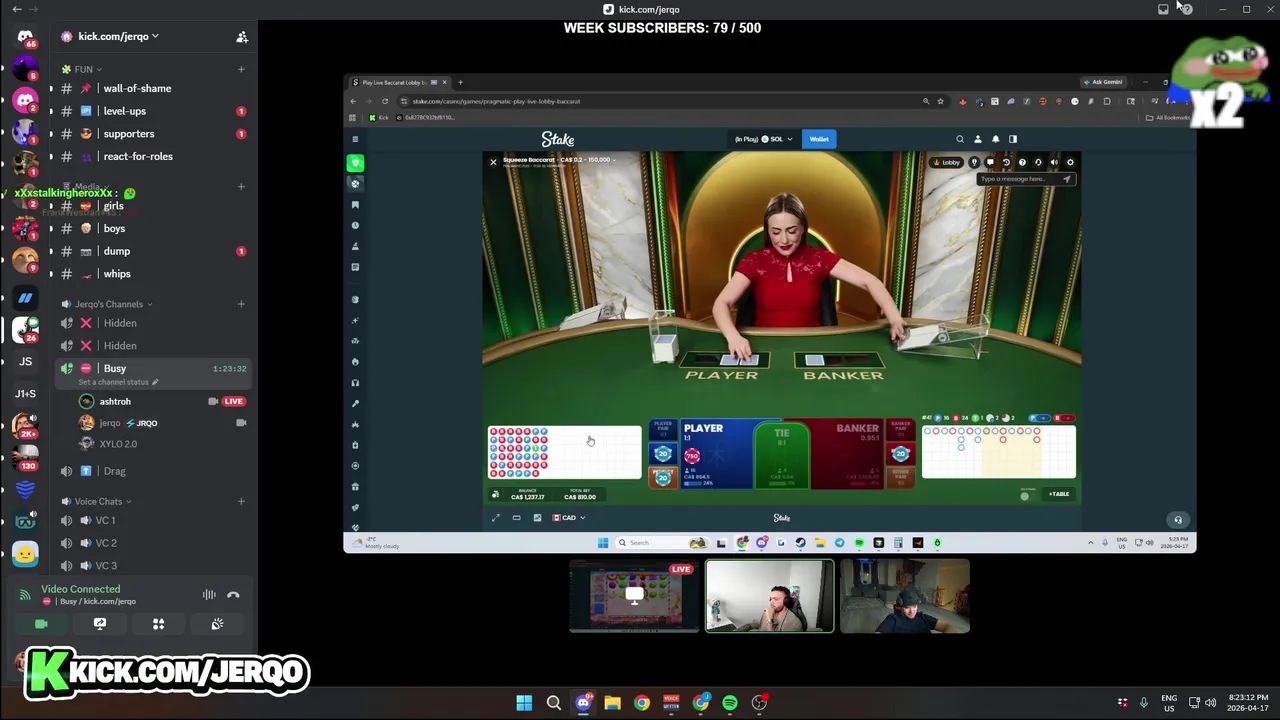Close the Squeeze Baccarat game
Image resolution: width=1280 pixels, height=720 pixels.
[493, 162]
